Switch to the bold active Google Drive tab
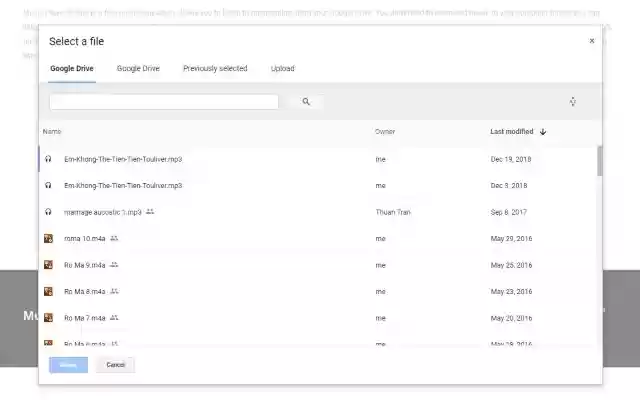 (x=72, y=69)
